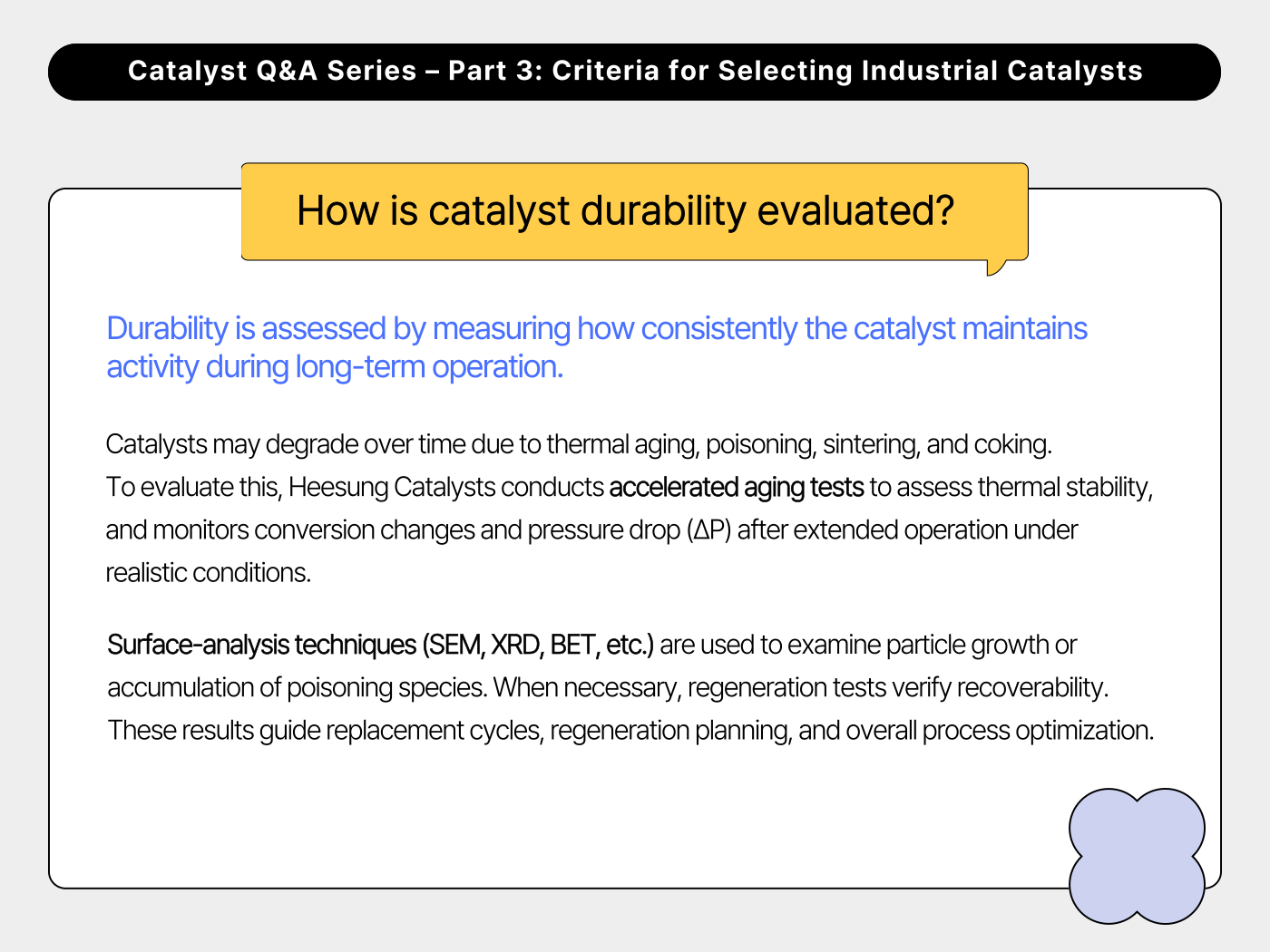This screenshot has width=1270, height=952.
Task: Click the blue summary sentence about durability
Action: [596, 329]
